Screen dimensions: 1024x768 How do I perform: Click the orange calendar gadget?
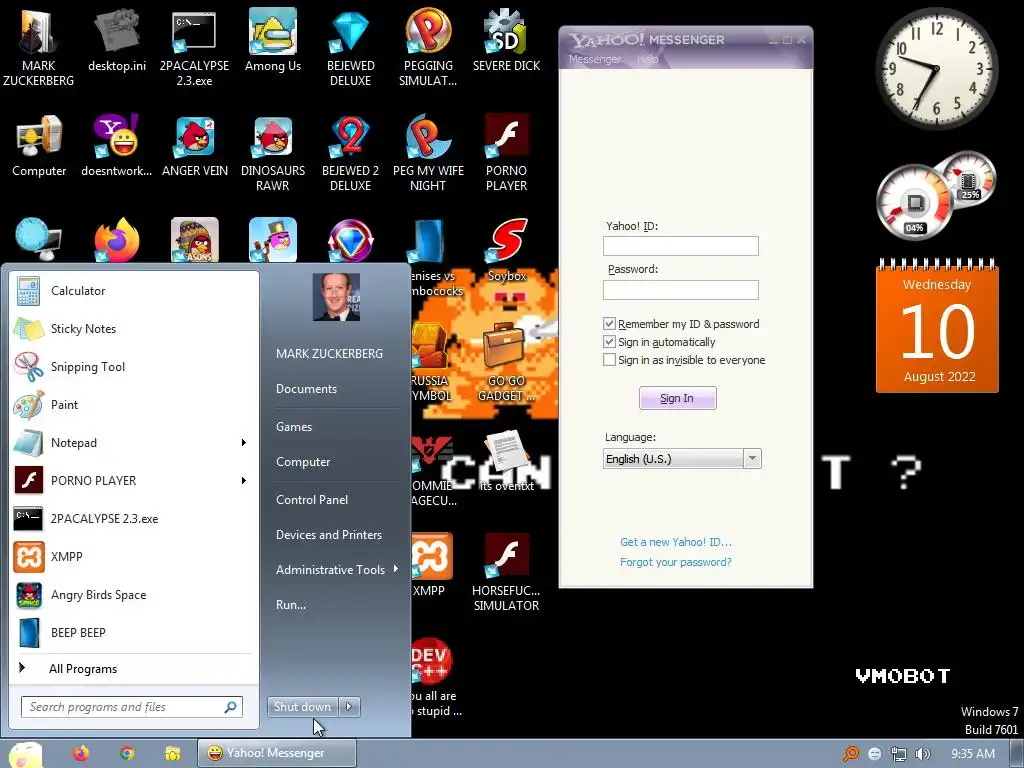937,327
